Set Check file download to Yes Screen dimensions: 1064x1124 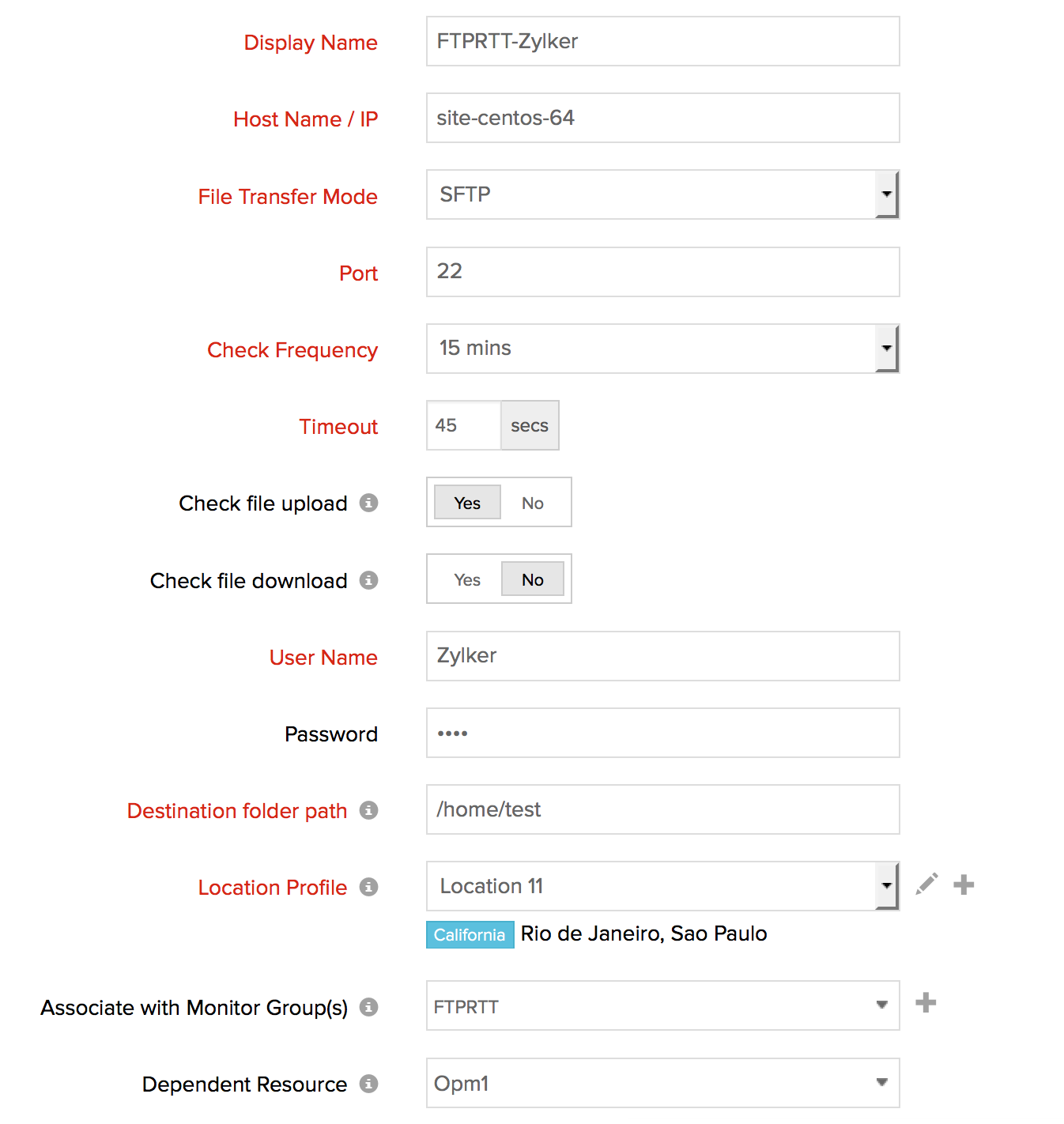467,580
